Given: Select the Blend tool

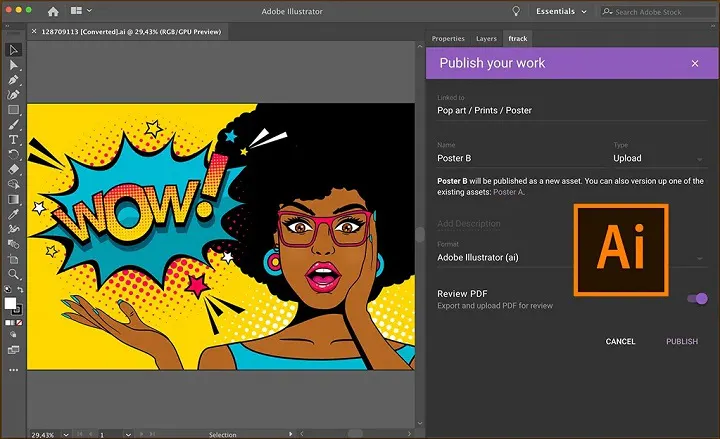Looking at the screenshot, I should click(x=13, y=244).
